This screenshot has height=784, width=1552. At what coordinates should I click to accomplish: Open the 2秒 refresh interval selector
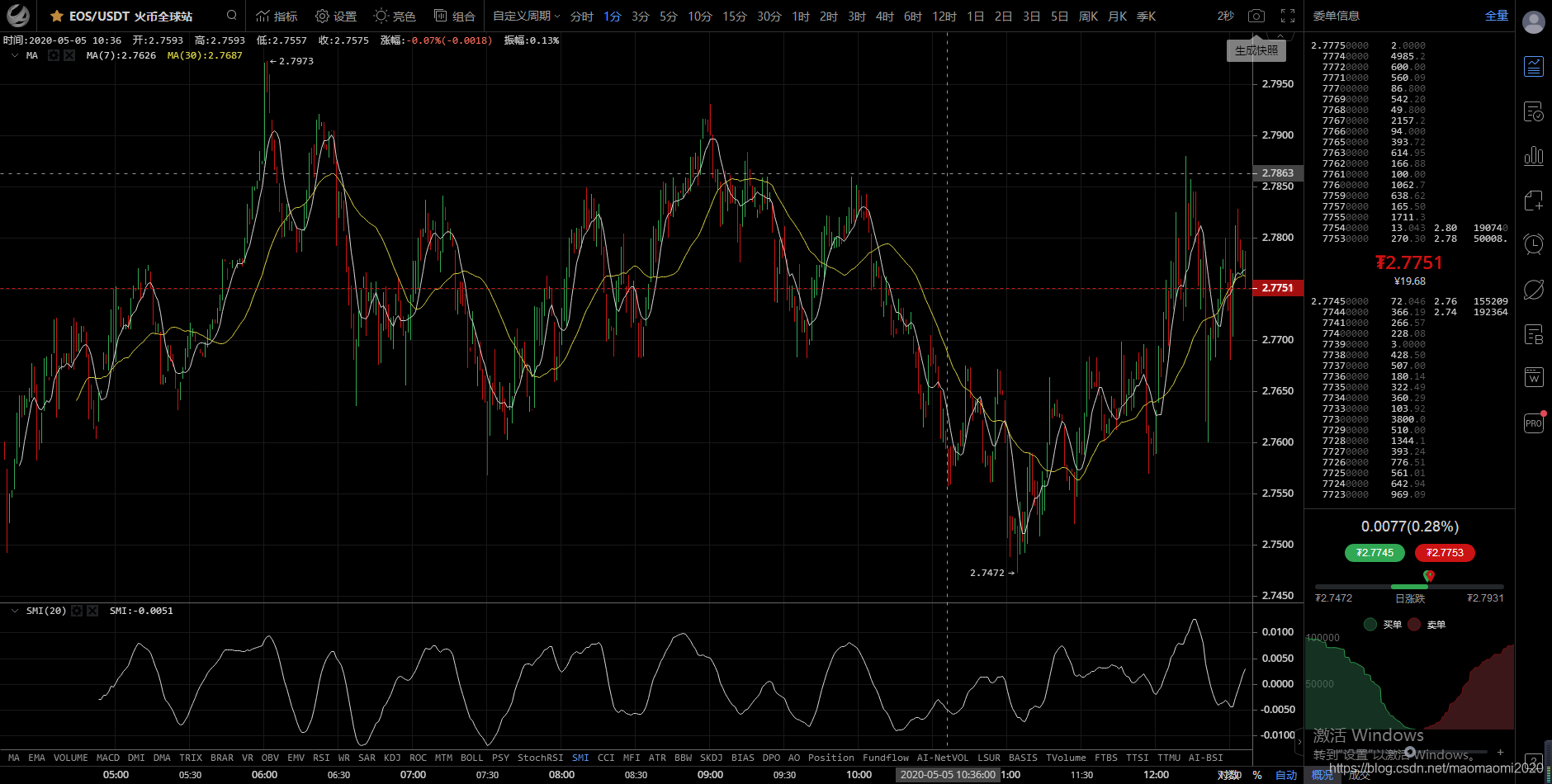[1226, 16]
